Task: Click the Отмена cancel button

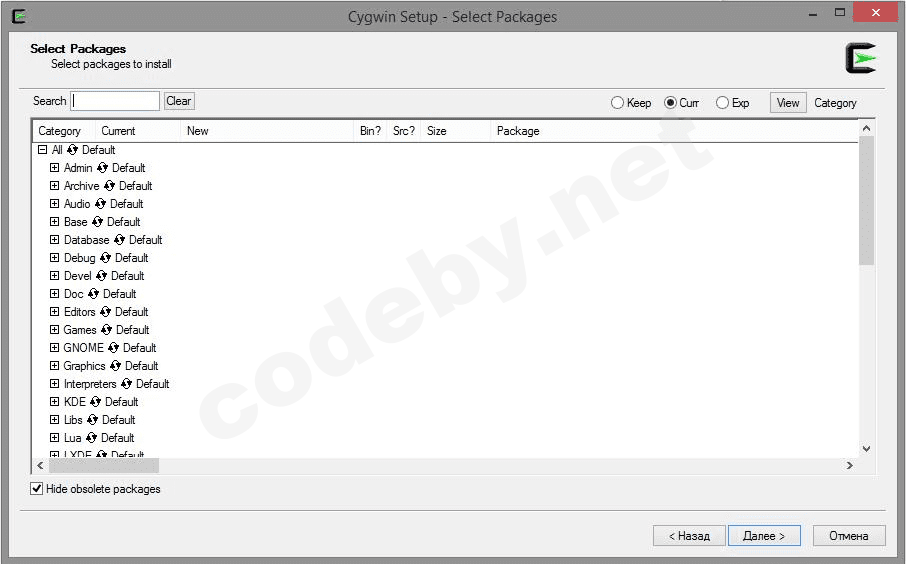Action: (849, 536)
